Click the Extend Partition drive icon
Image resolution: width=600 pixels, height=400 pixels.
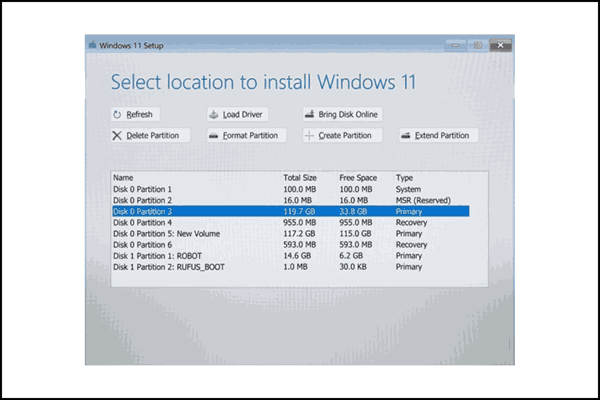406,135
